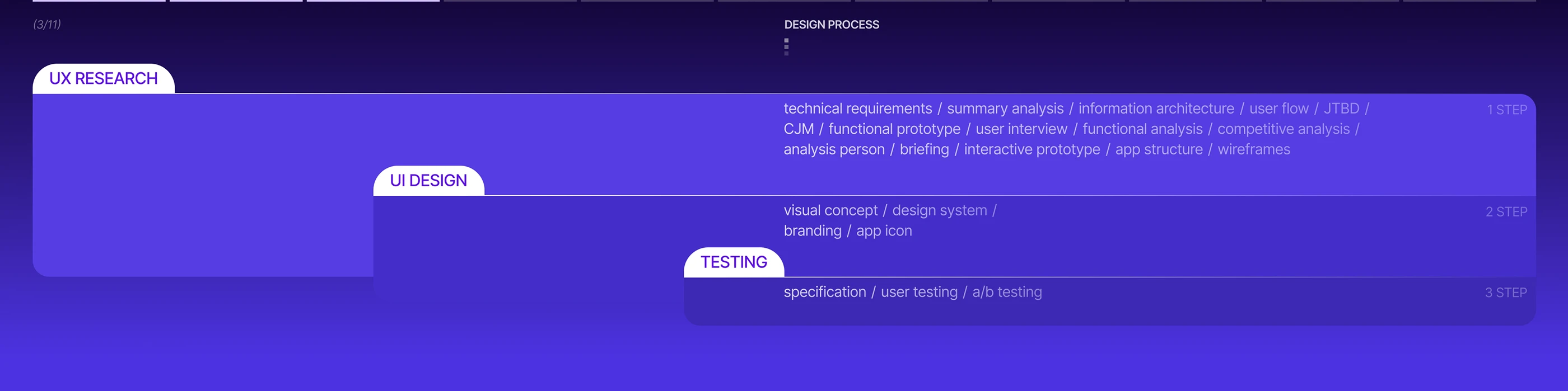Click the 'technical requirements' text
This screenshot has height=391, width=1568.
(x=858, y=109)
